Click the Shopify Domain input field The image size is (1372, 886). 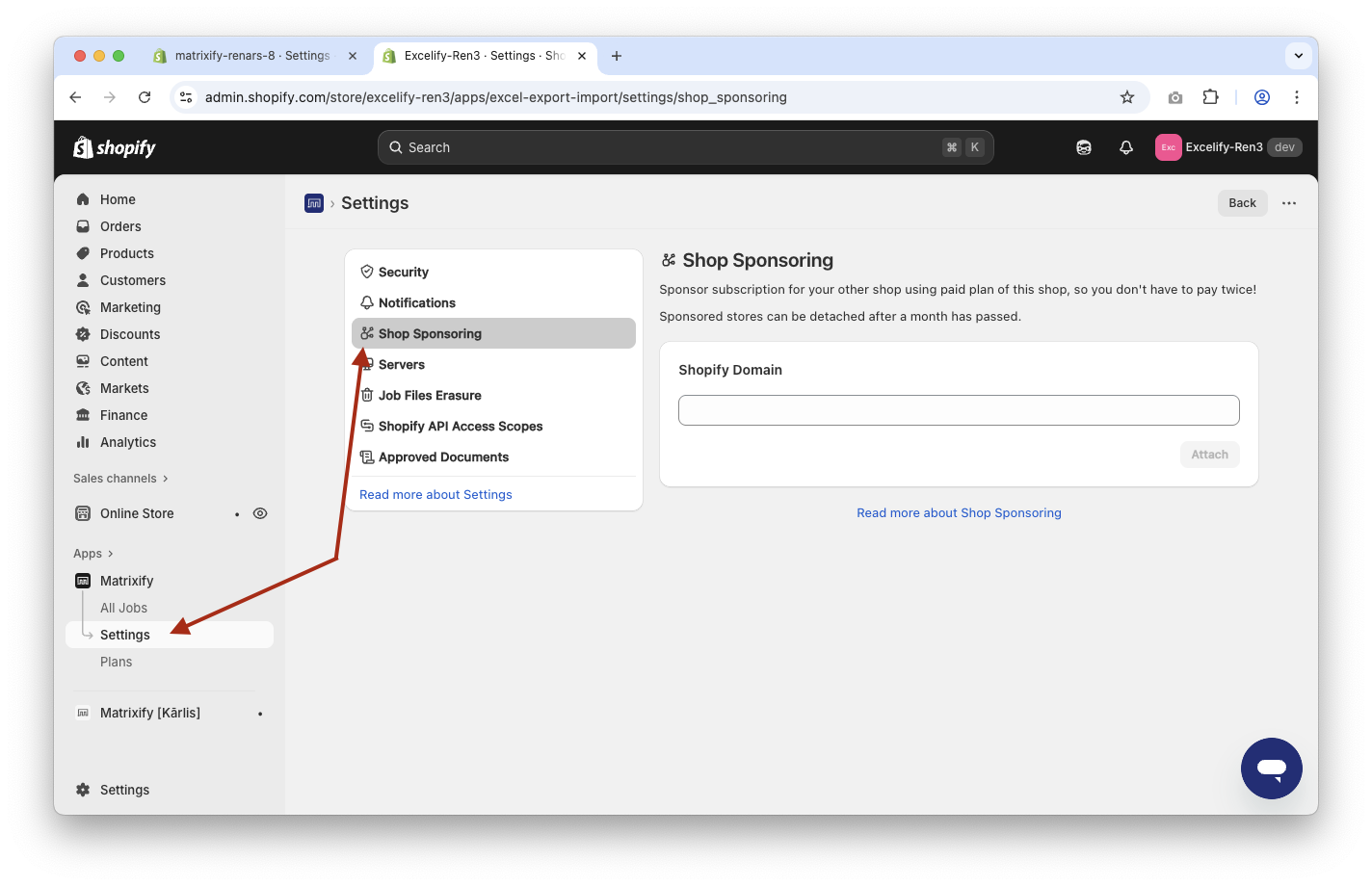[x=959, y=410]
